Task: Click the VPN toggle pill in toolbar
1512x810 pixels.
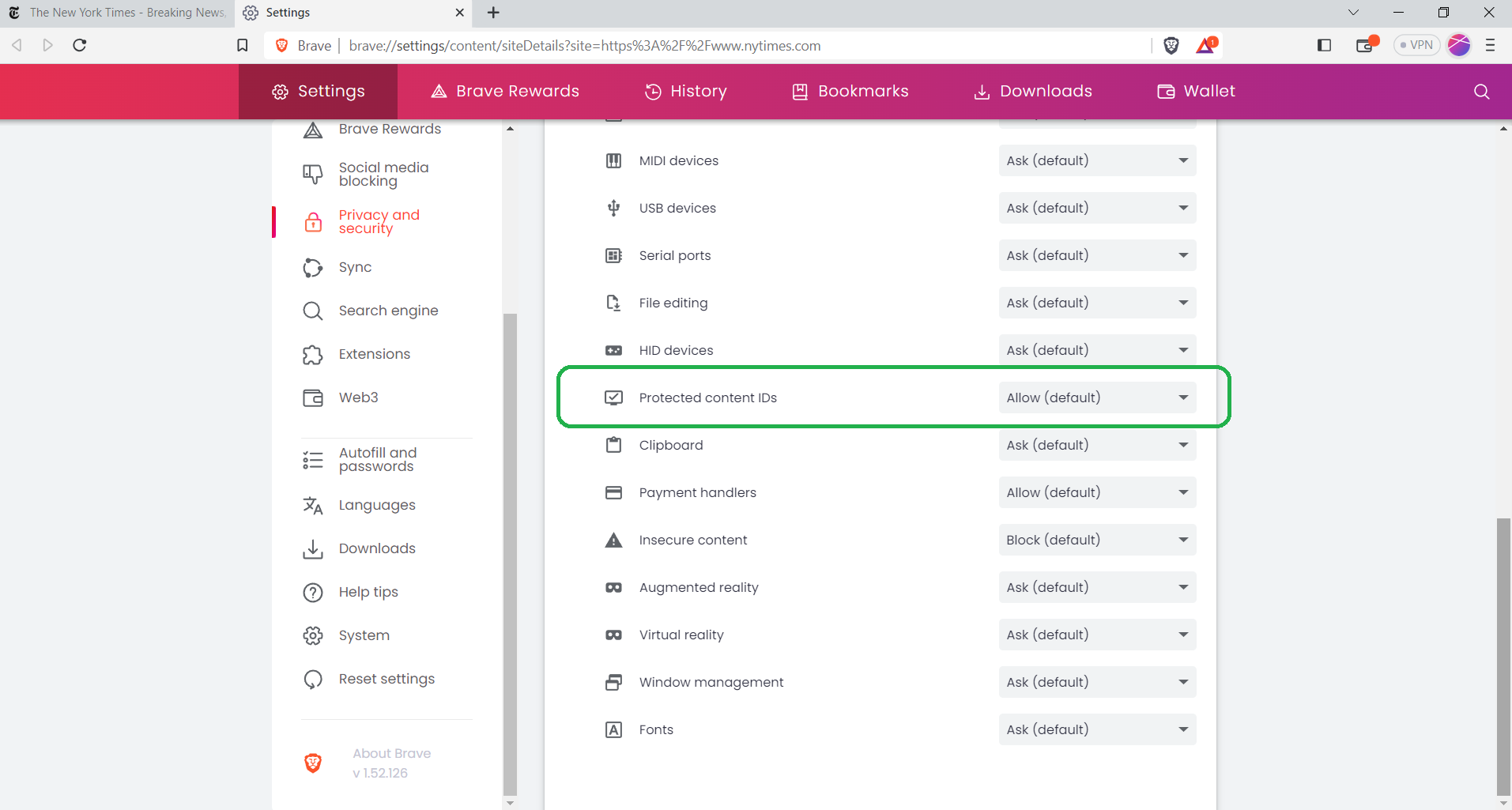Action: 1416,45
